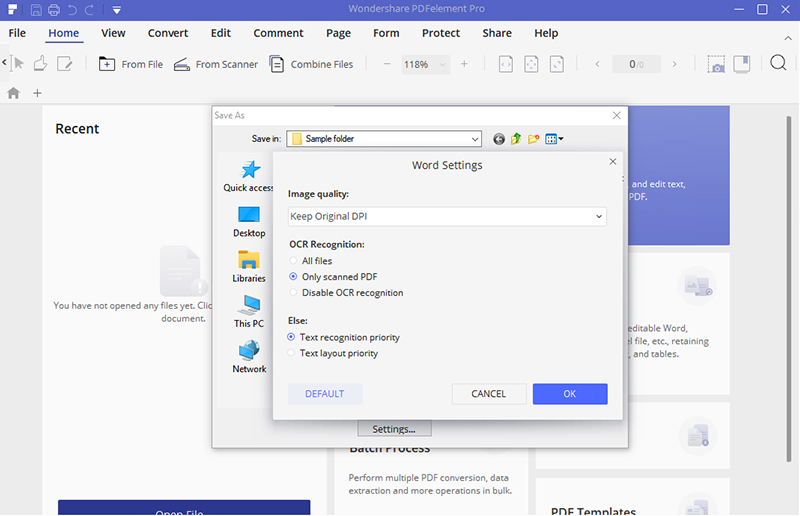Switch to the Protect tab
This screenshot has width=800, height=516.
pos(441,33)
